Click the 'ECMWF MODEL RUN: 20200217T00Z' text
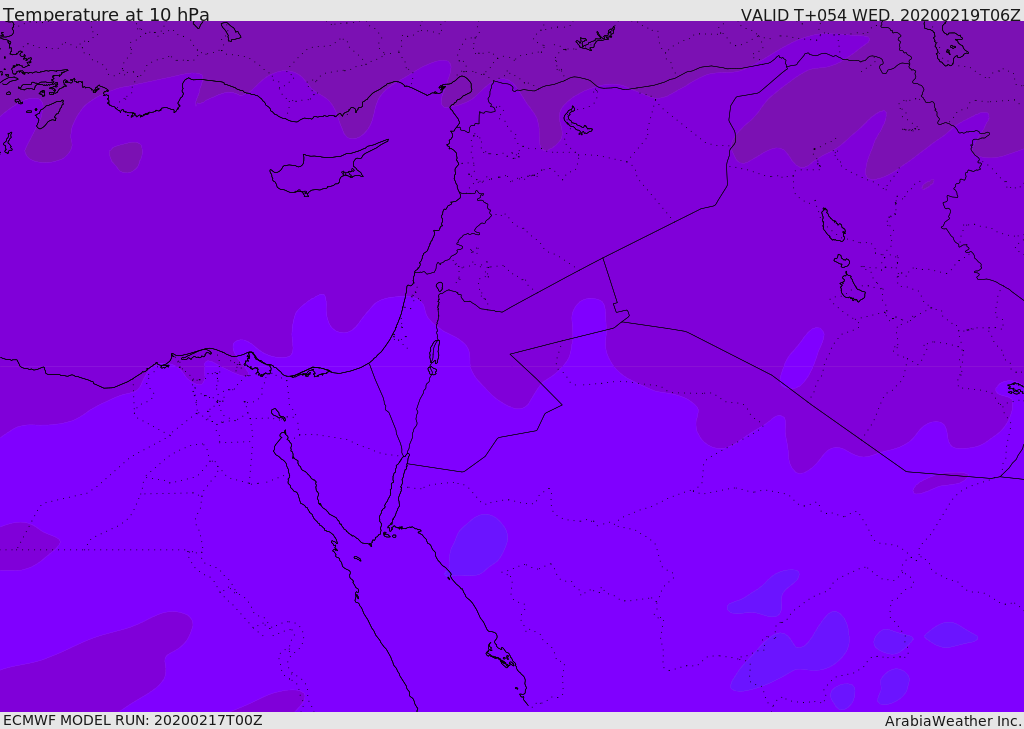 [x=133, y=720]
